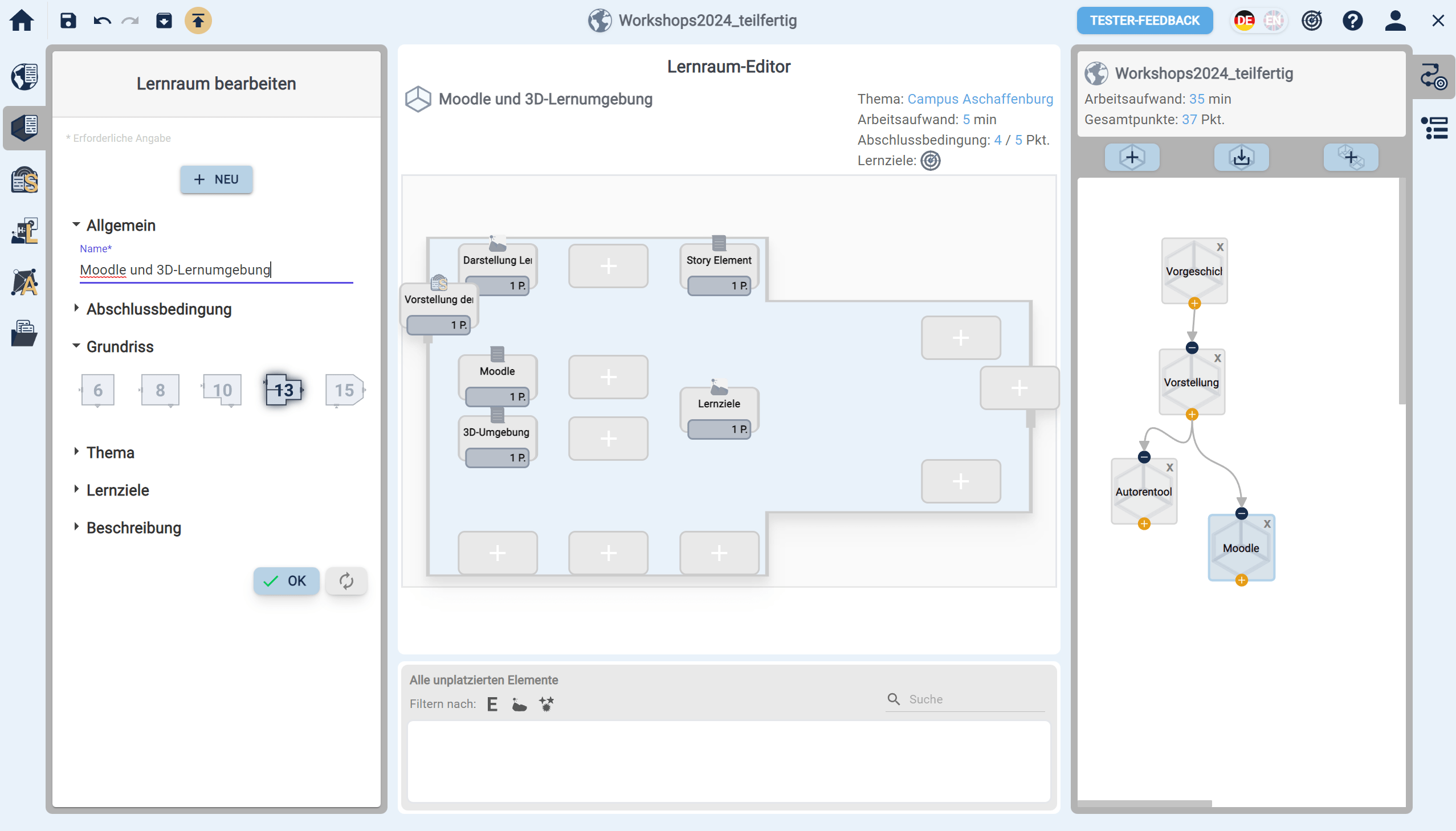Select floor plan layout with 15 slots

[344, 390]
